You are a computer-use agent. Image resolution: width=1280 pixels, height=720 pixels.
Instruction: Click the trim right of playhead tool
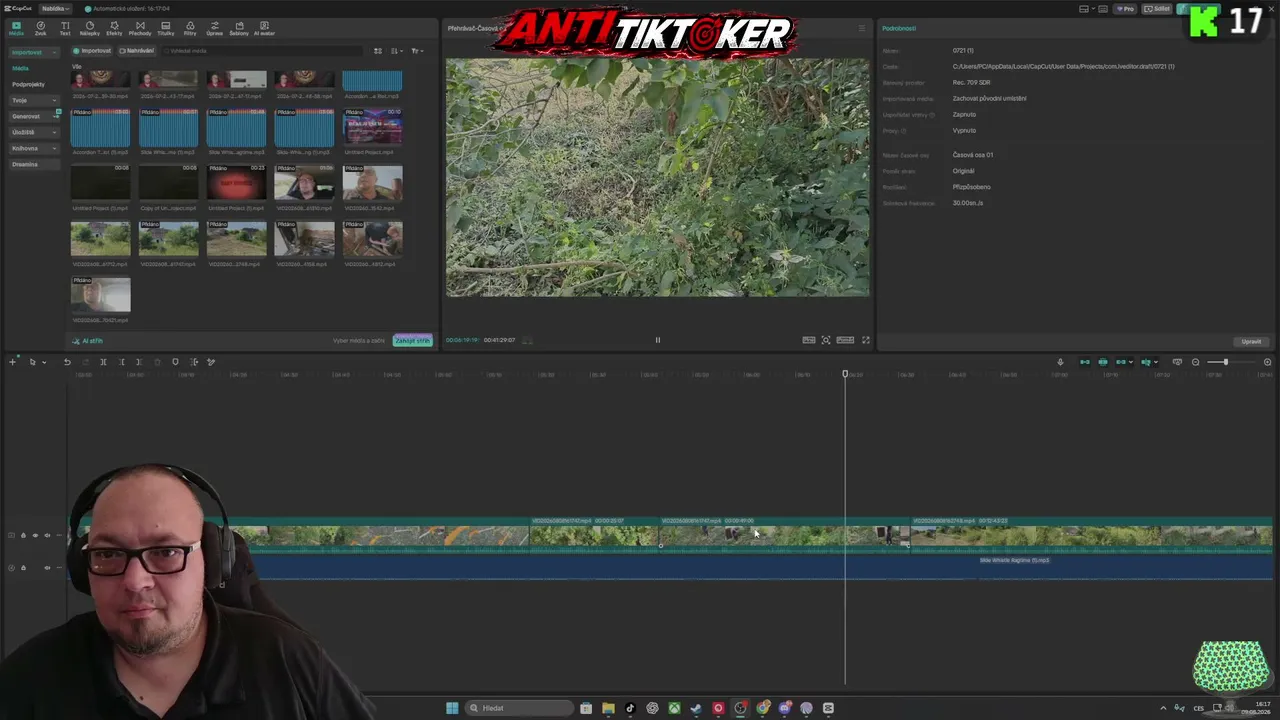[x=139, y=362]
